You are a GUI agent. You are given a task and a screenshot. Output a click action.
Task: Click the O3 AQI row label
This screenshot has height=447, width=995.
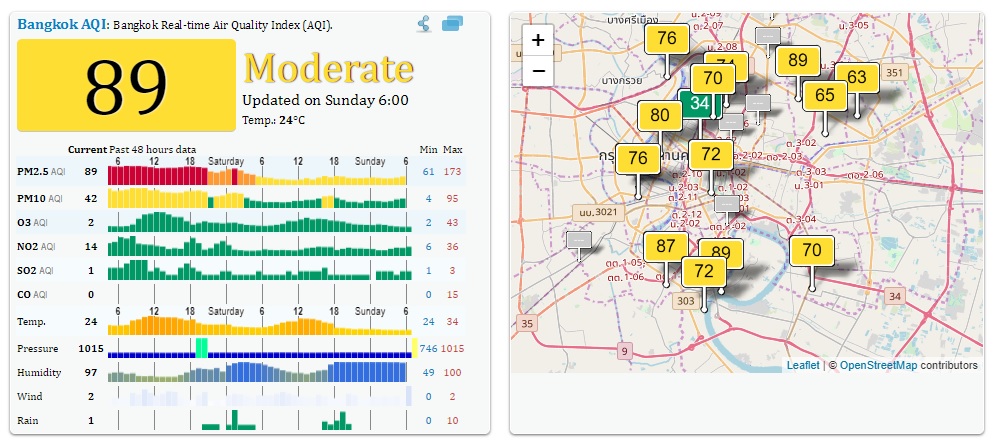(32, 222)
